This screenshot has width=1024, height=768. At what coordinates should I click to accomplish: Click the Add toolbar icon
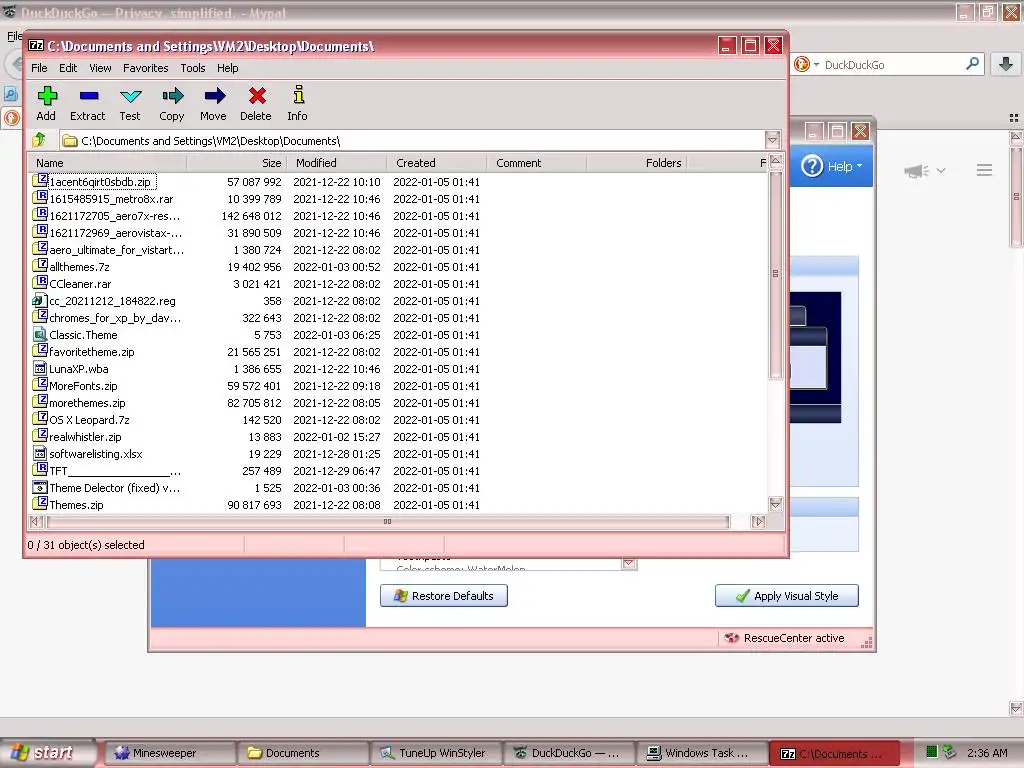tap(46, 96)
